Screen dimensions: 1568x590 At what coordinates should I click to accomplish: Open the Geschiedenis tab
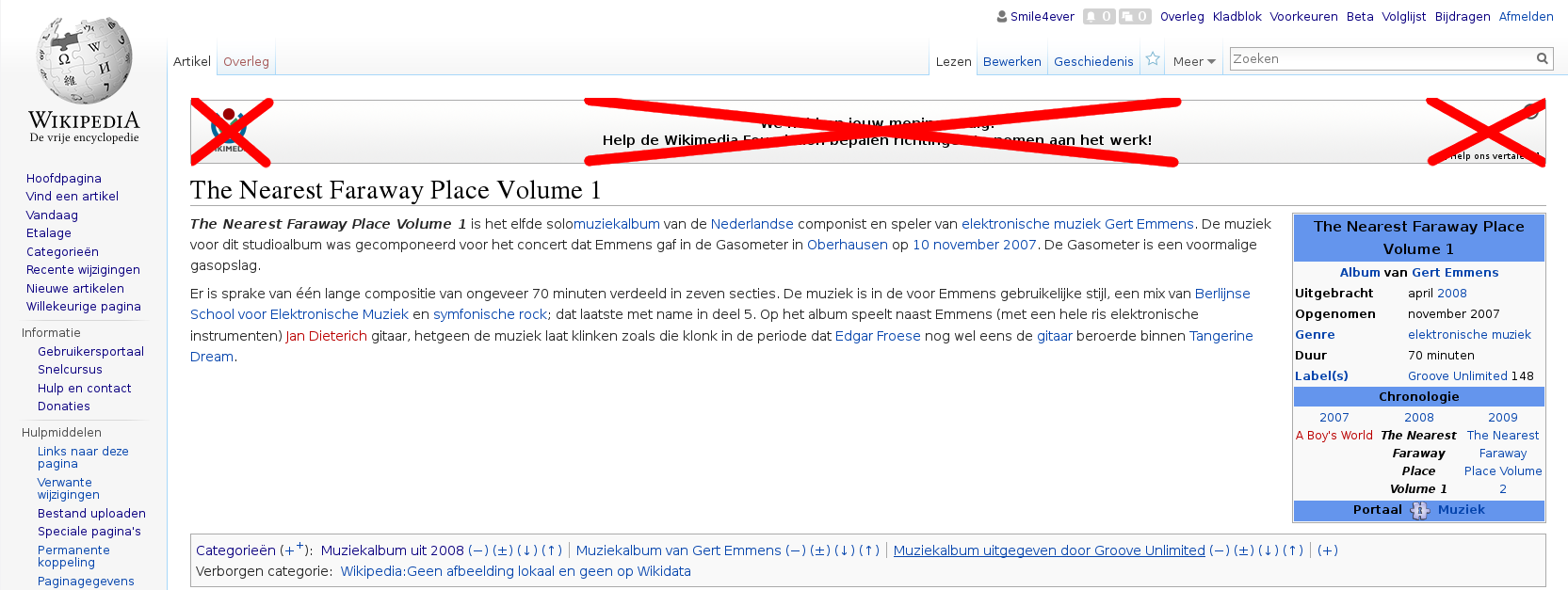click(1093, 61)
